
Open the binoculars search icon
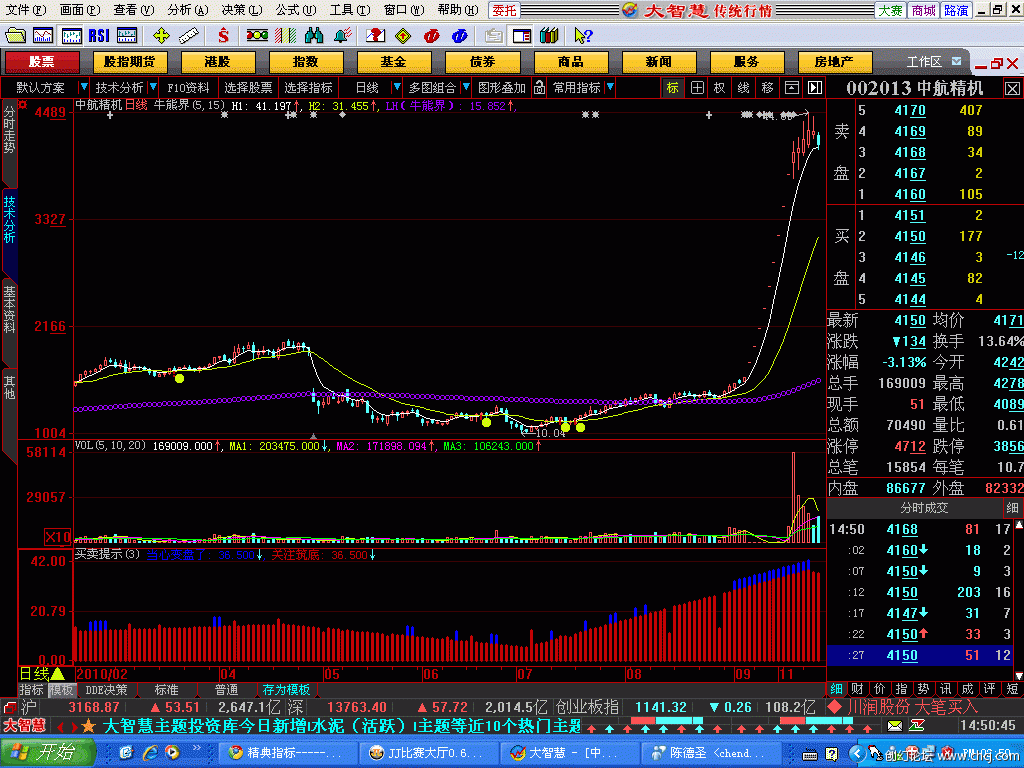(x=313, y=35)
